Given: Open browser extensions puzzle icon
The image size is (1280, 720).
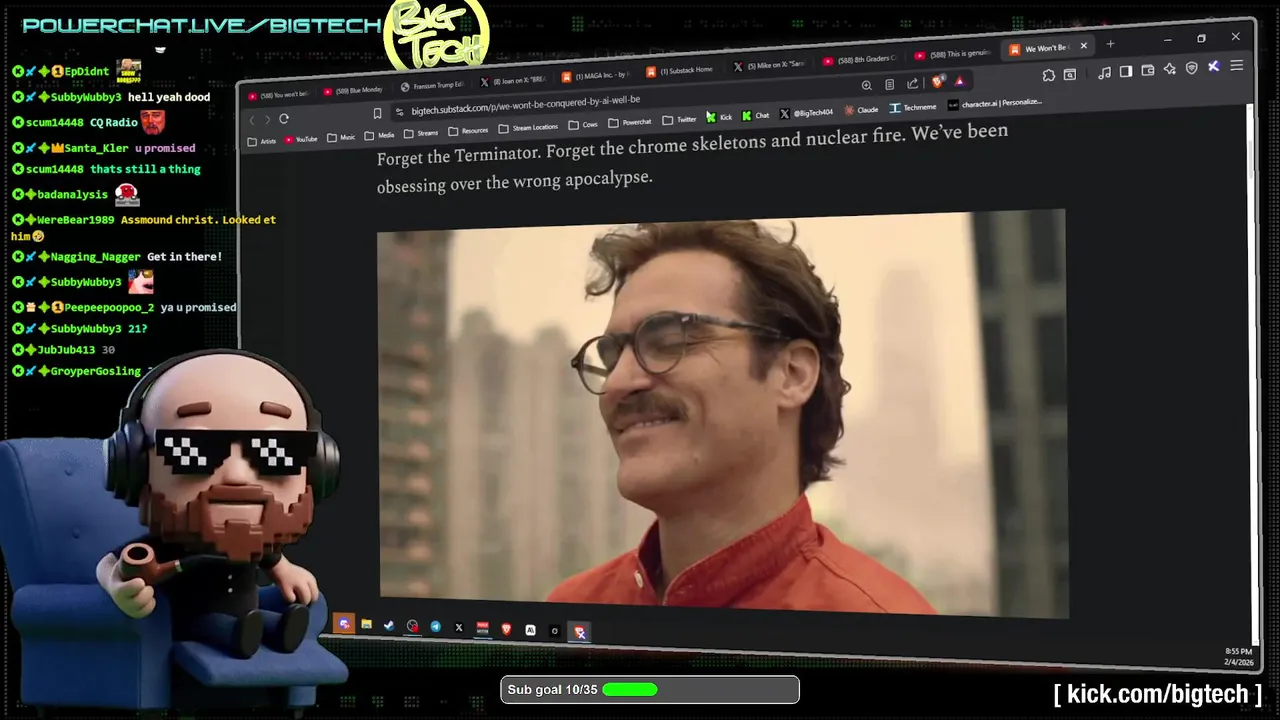Looking at the screenshot, I should [x=1049, y=75].
